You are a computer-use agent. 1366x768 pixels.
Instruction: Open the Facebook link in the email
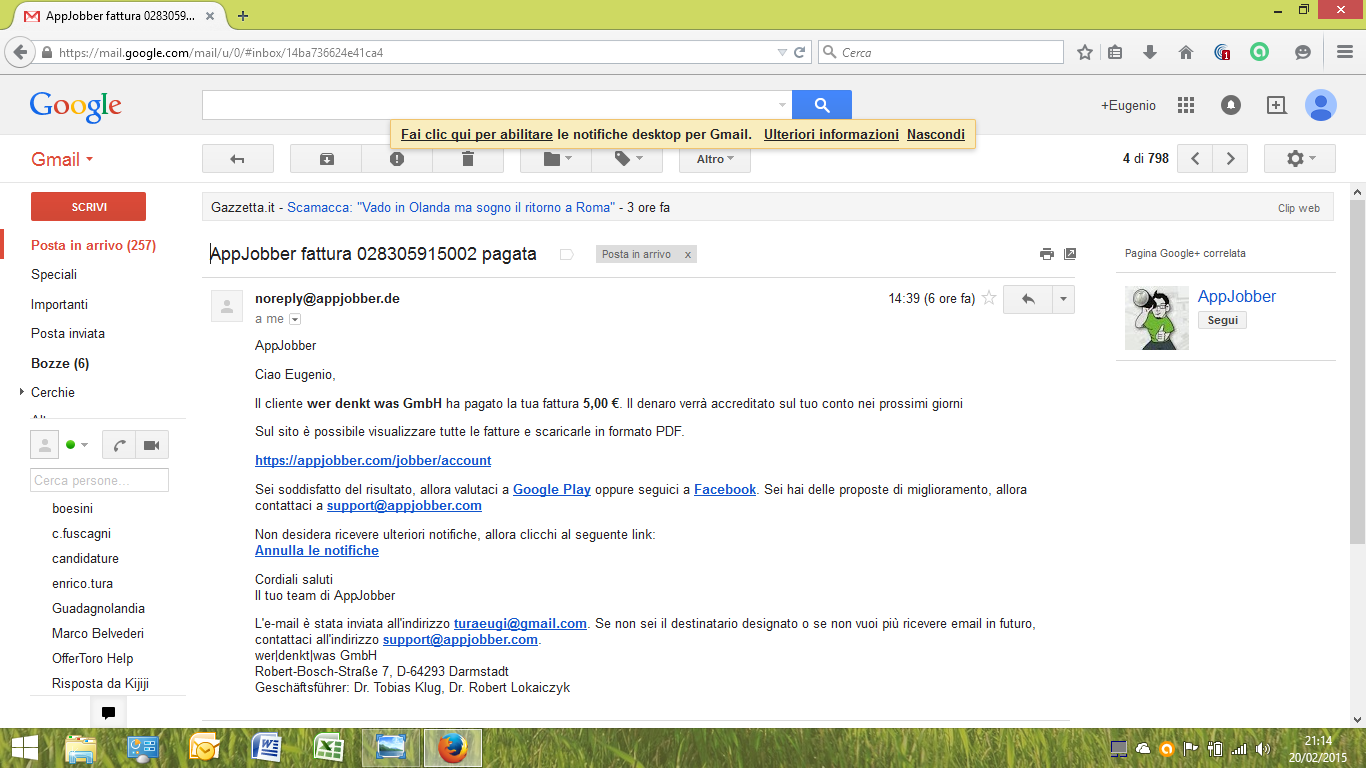[725, 489]
